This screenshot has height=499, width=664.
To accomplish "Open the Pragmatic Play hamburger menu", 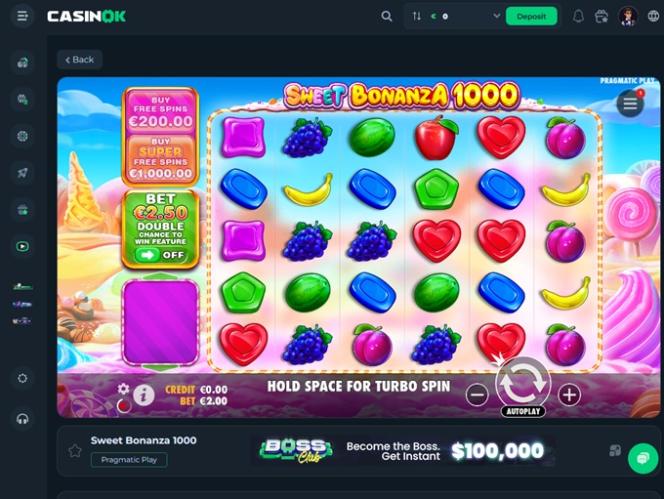I will [x=630, y=103].
